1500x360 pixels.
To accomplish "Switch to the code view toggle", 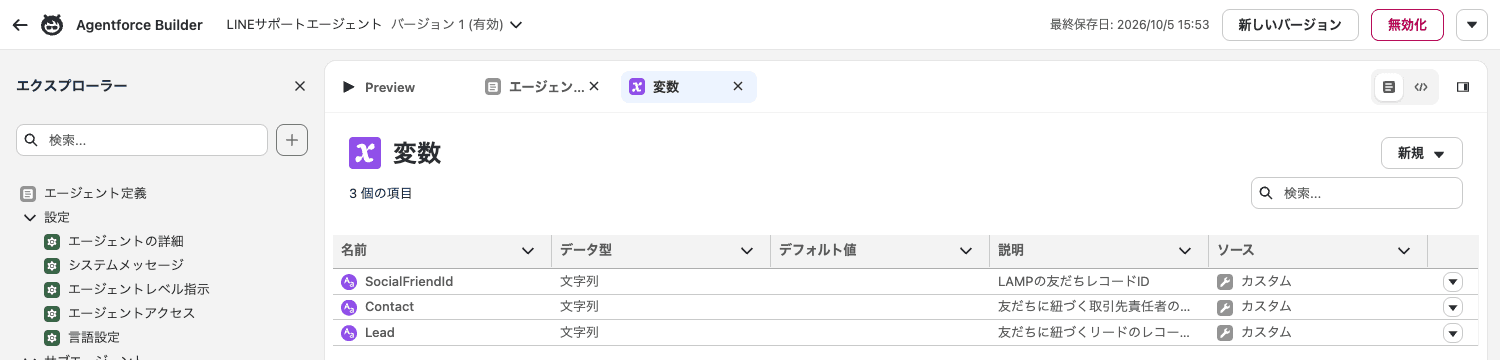I will click(x=1421, y=87).
